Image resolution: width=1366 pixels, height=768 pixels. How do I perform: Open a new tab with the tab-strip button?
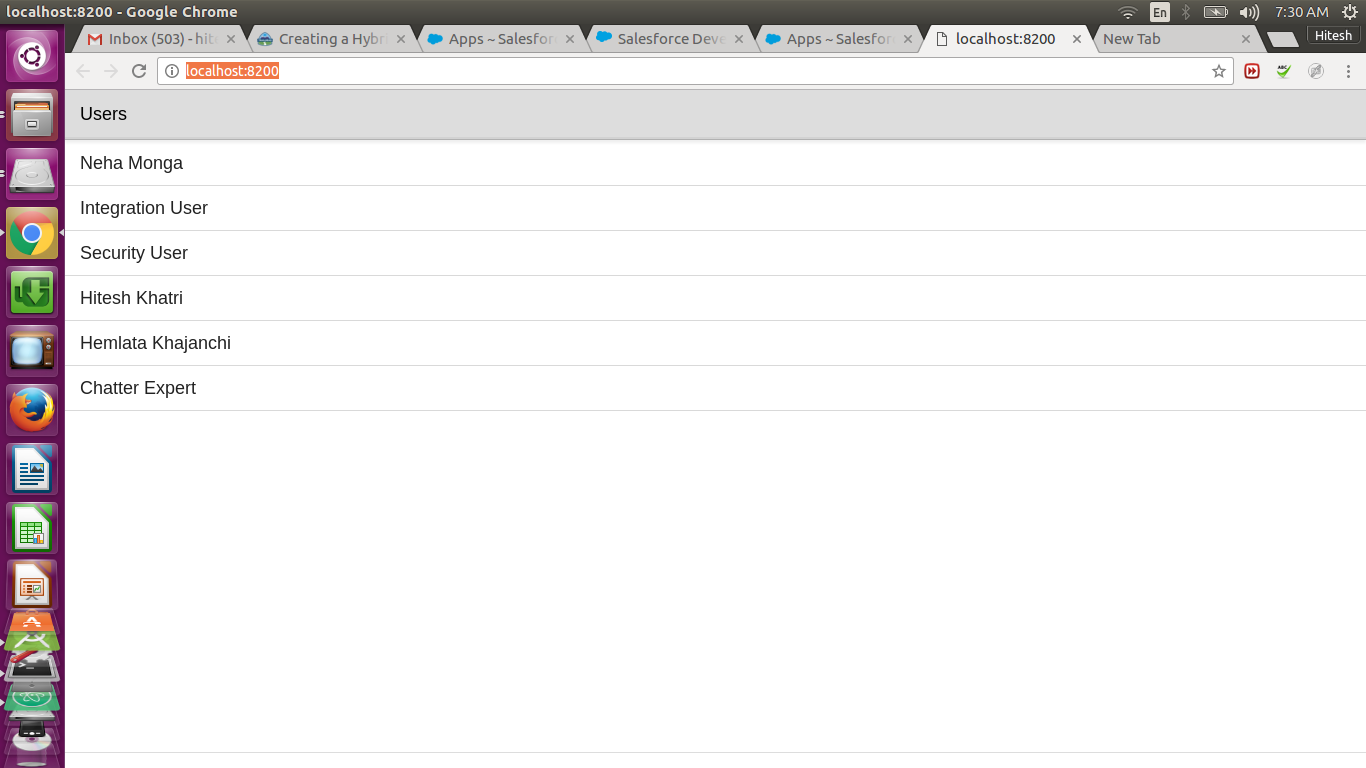[x=1283, y=40]
